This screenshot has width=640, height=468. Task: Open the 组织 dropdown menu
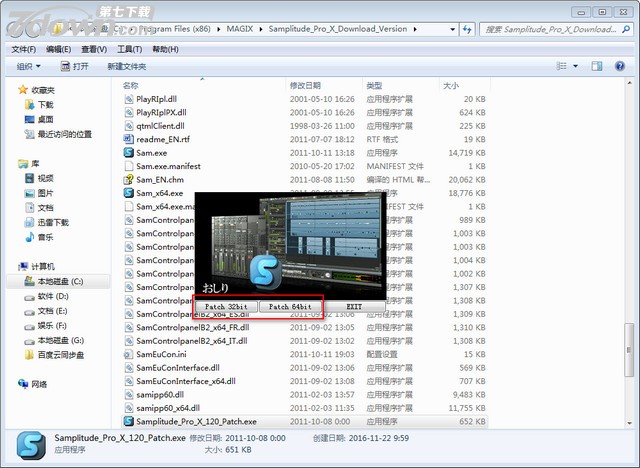[29, 66]
